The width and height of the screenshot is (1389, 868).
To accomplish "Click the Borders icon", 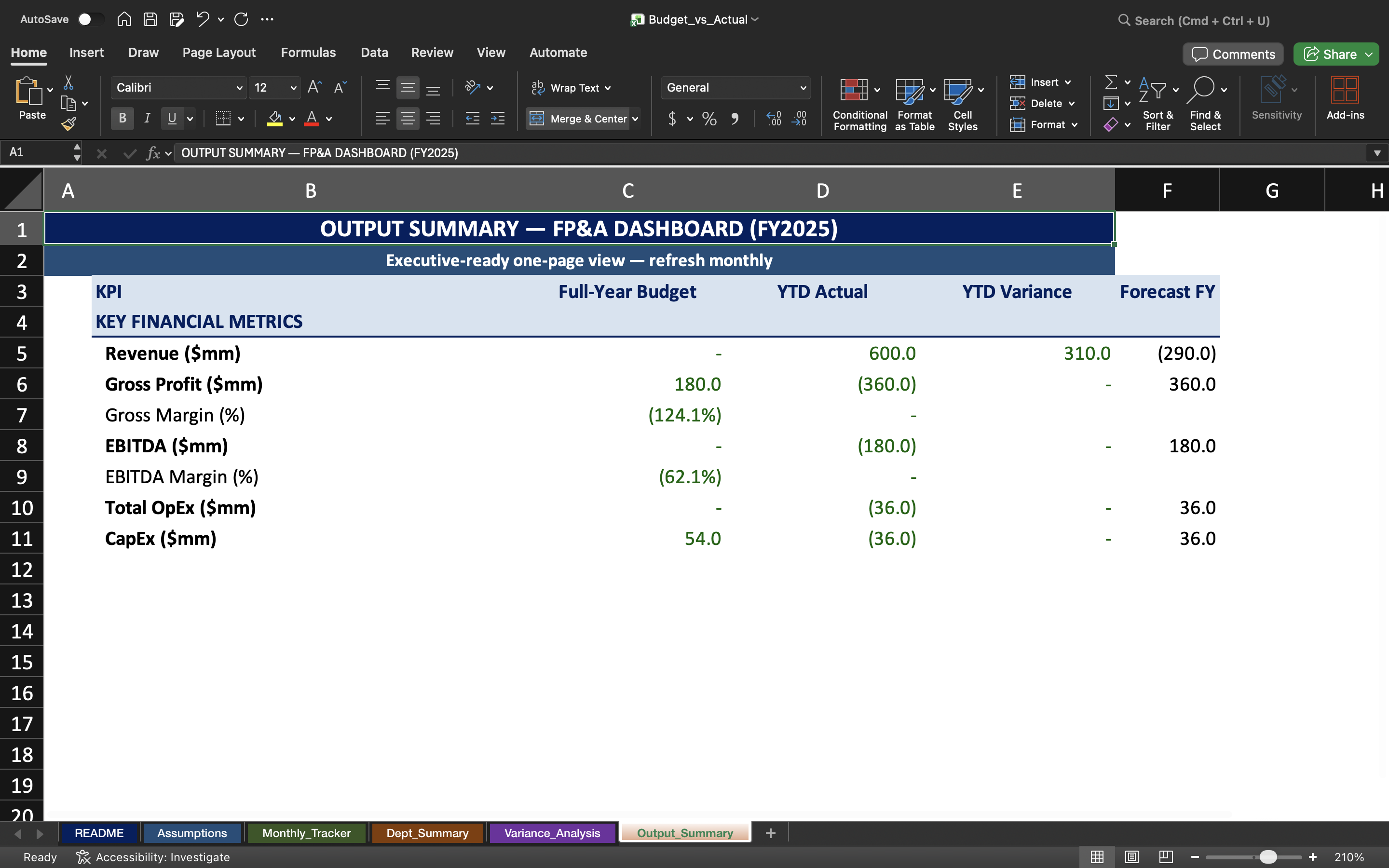I will [223, 119].
